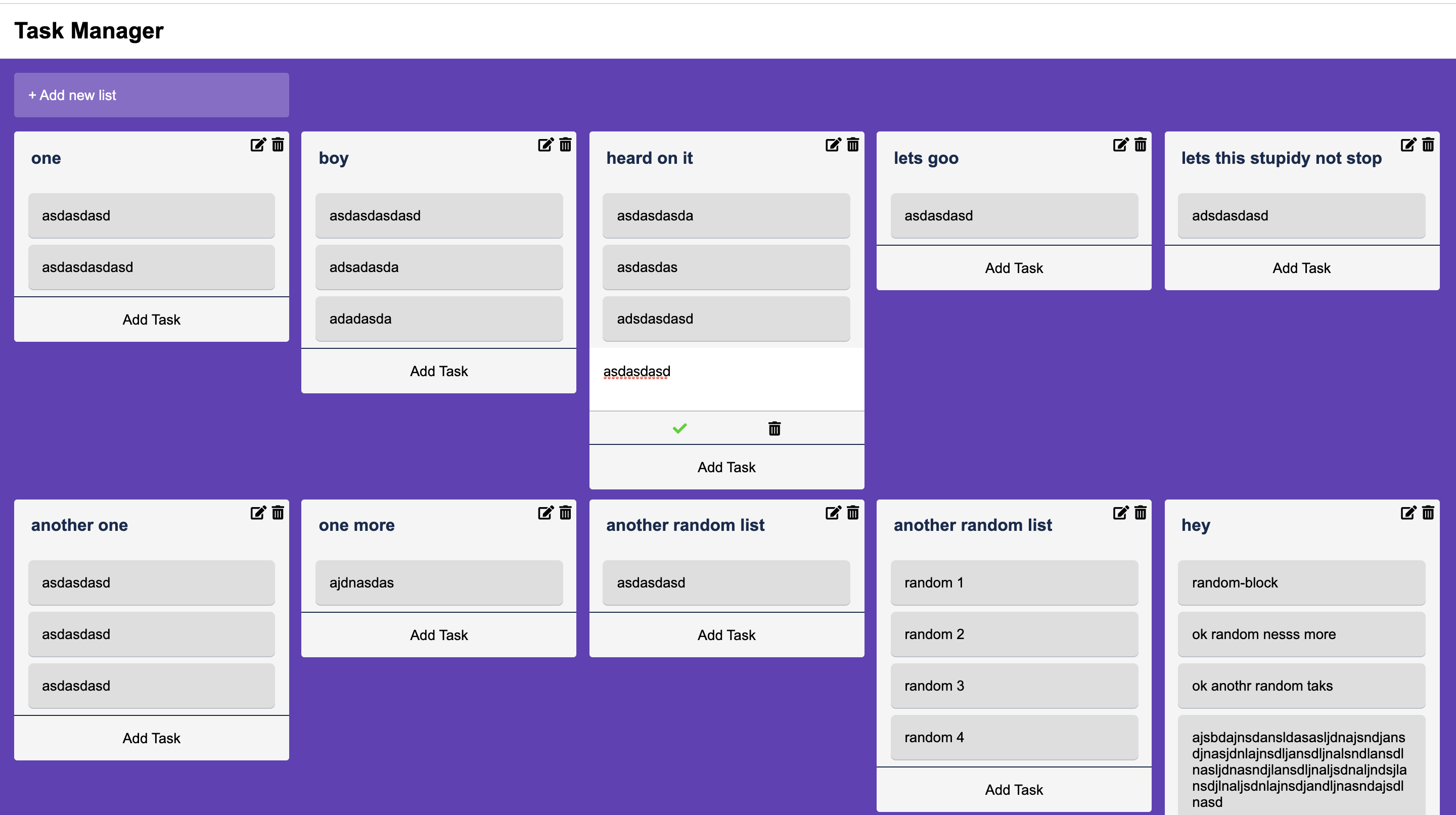This screenshot has width=1456, height=815.
Task: Select task "ok random nesss more"
Action: (1301, 634)
